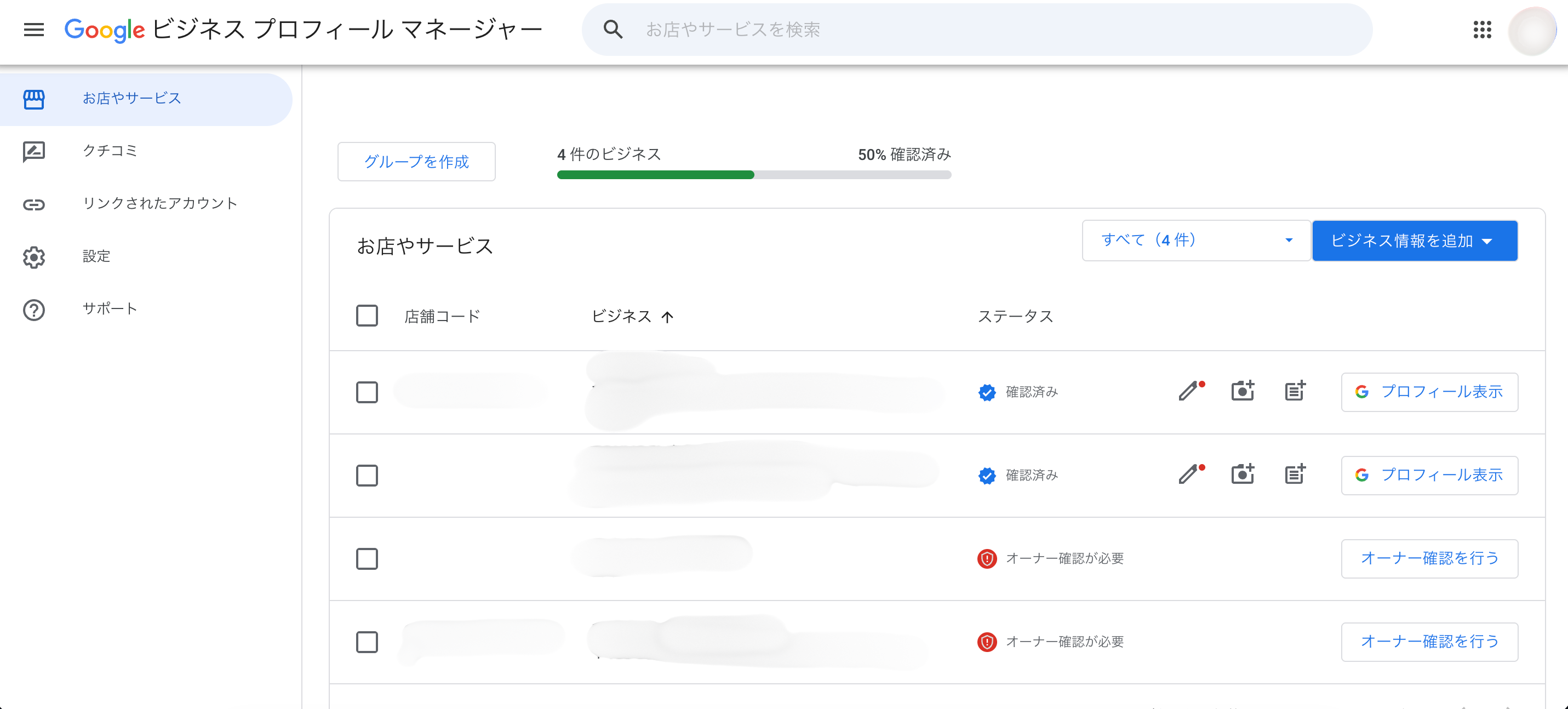This screenshot has height=709, width=1568.
Task: Open the hamburger navigation menu
Action: (x=33, y=29)
